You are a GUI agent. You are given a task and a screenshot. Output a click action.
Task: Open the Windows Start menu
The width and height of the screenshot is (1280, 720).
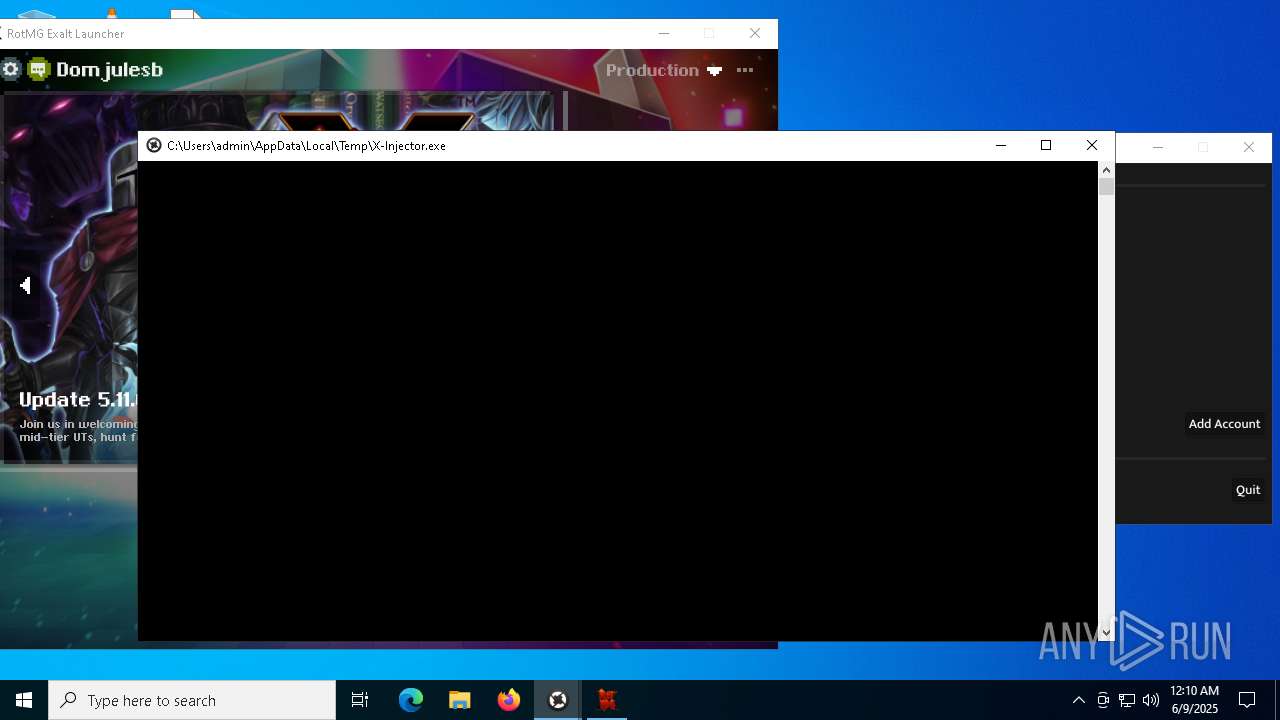pos(24,700)
